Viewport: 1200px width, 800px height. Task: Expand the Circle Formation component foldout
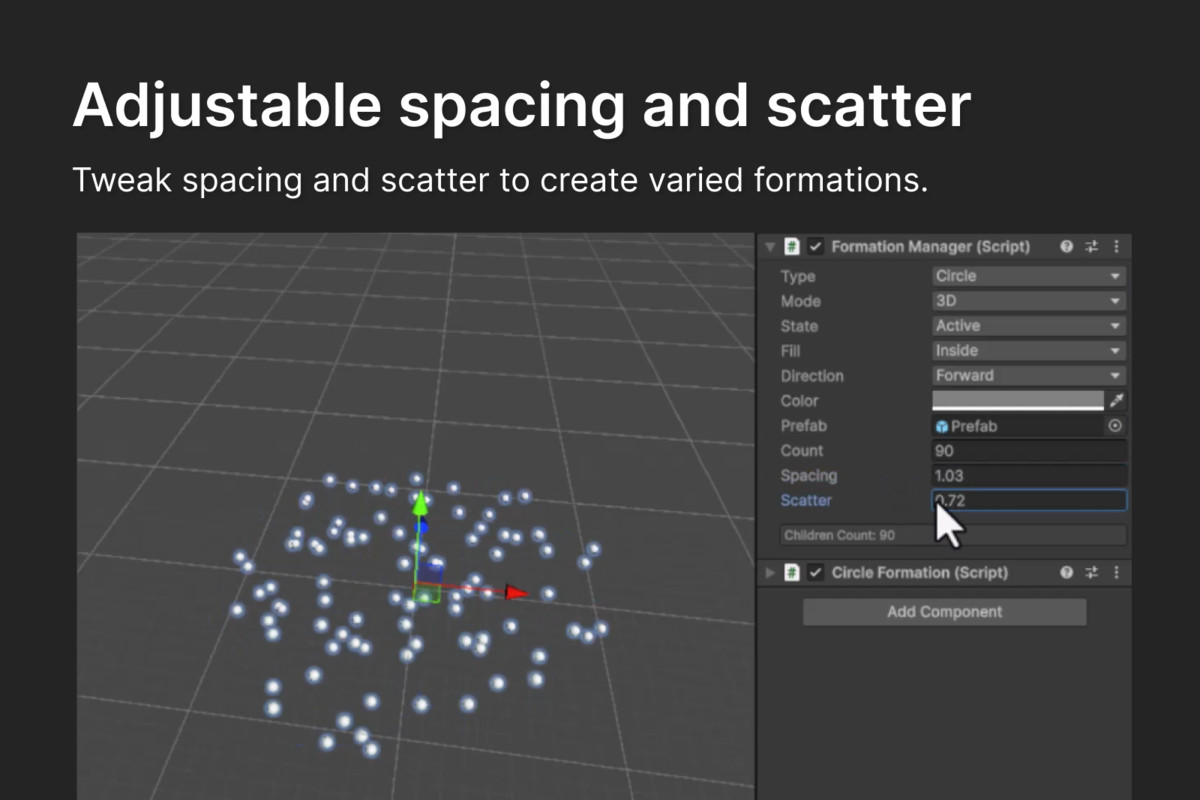click(770, 573)
